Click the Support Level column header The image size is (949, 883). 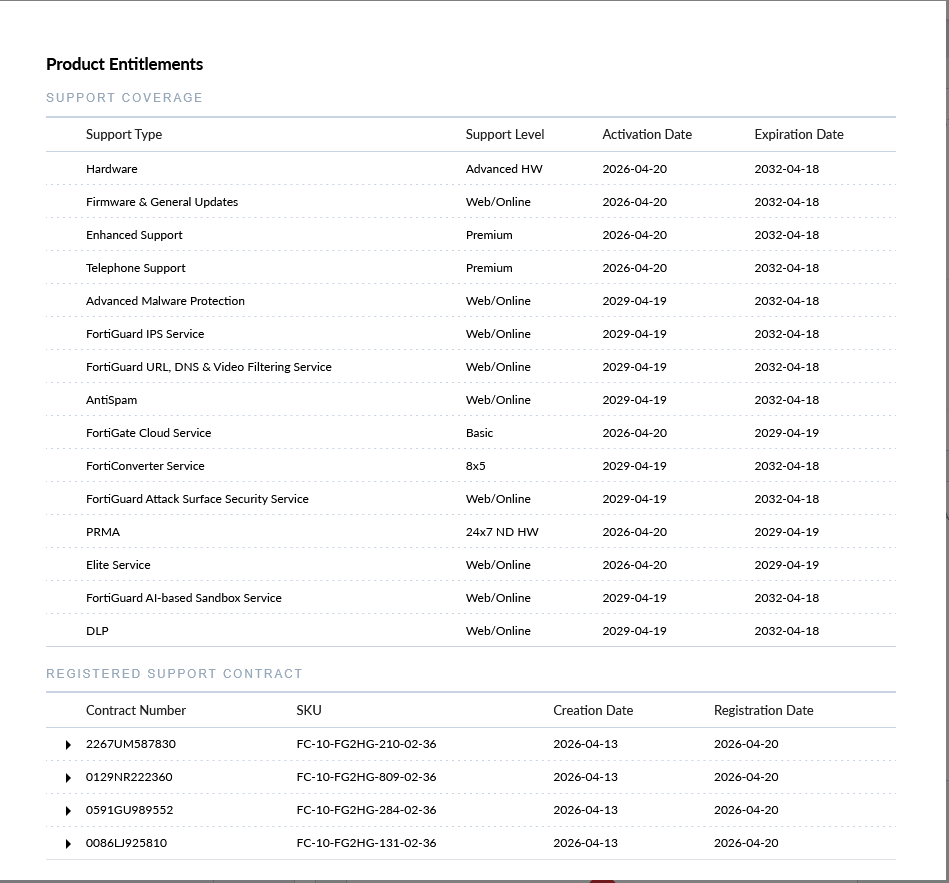pyautogui.click(x=505, y=134)
